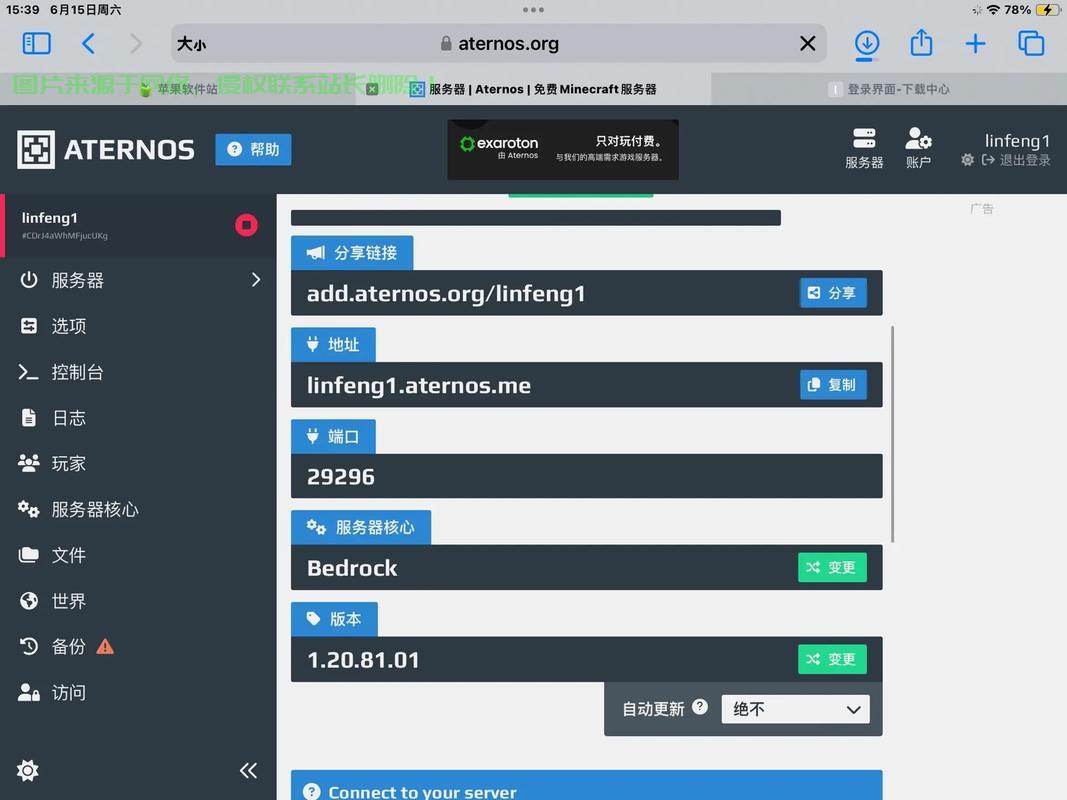This screenshot has height=800, width=1067.
Task: Click the 自动更新 help question icon
Action: pyautogui.click(x=700, y=707)
